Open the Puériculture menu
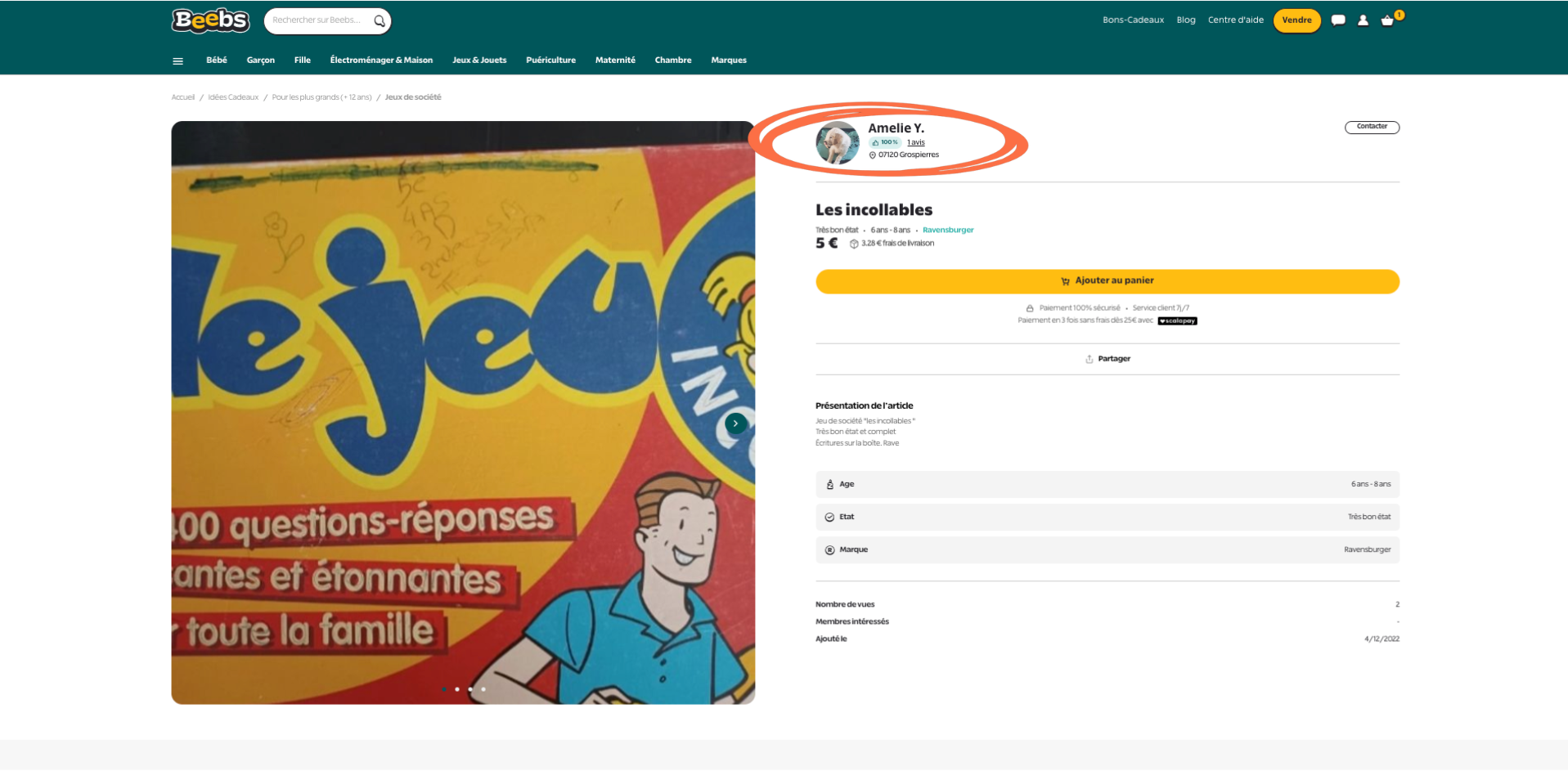 tap(550, 61)
